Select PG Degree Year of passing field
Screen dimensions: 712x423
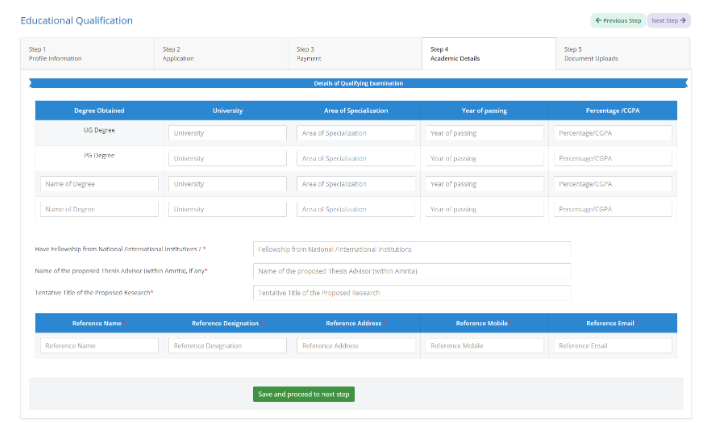484,158
